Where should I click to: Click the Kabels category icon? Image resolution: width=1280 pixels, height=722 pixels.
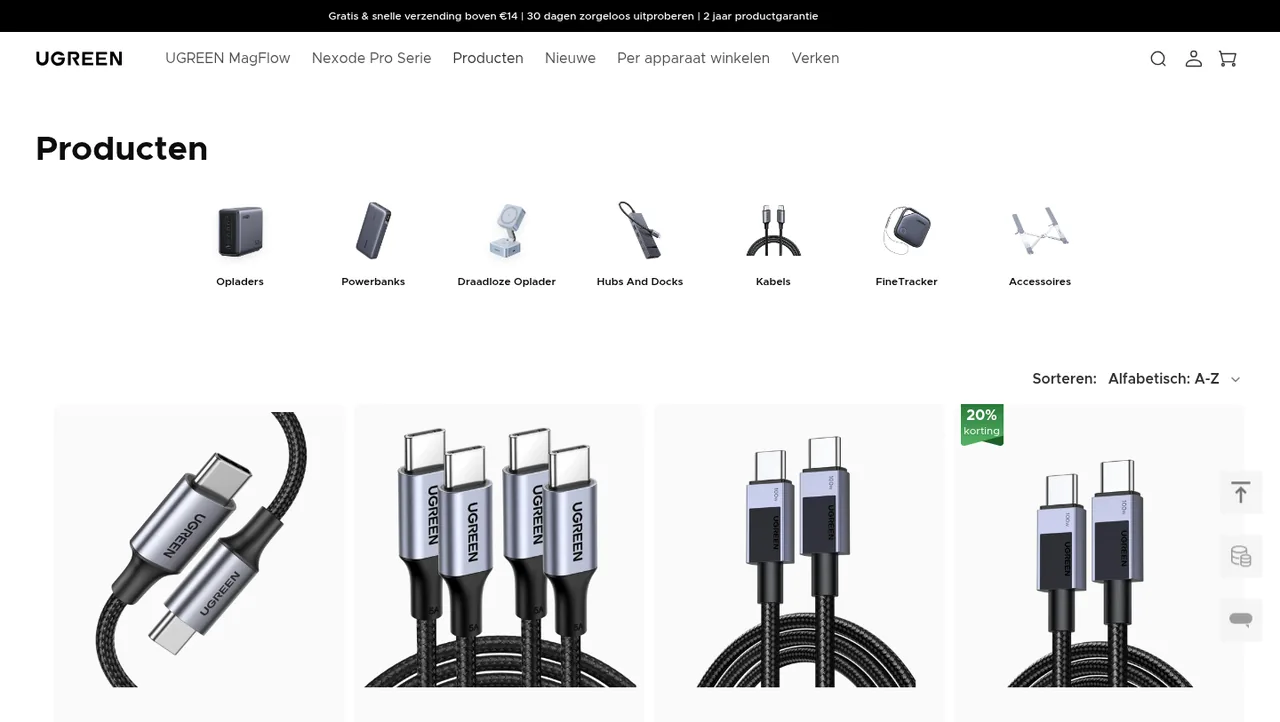(773, 231)
